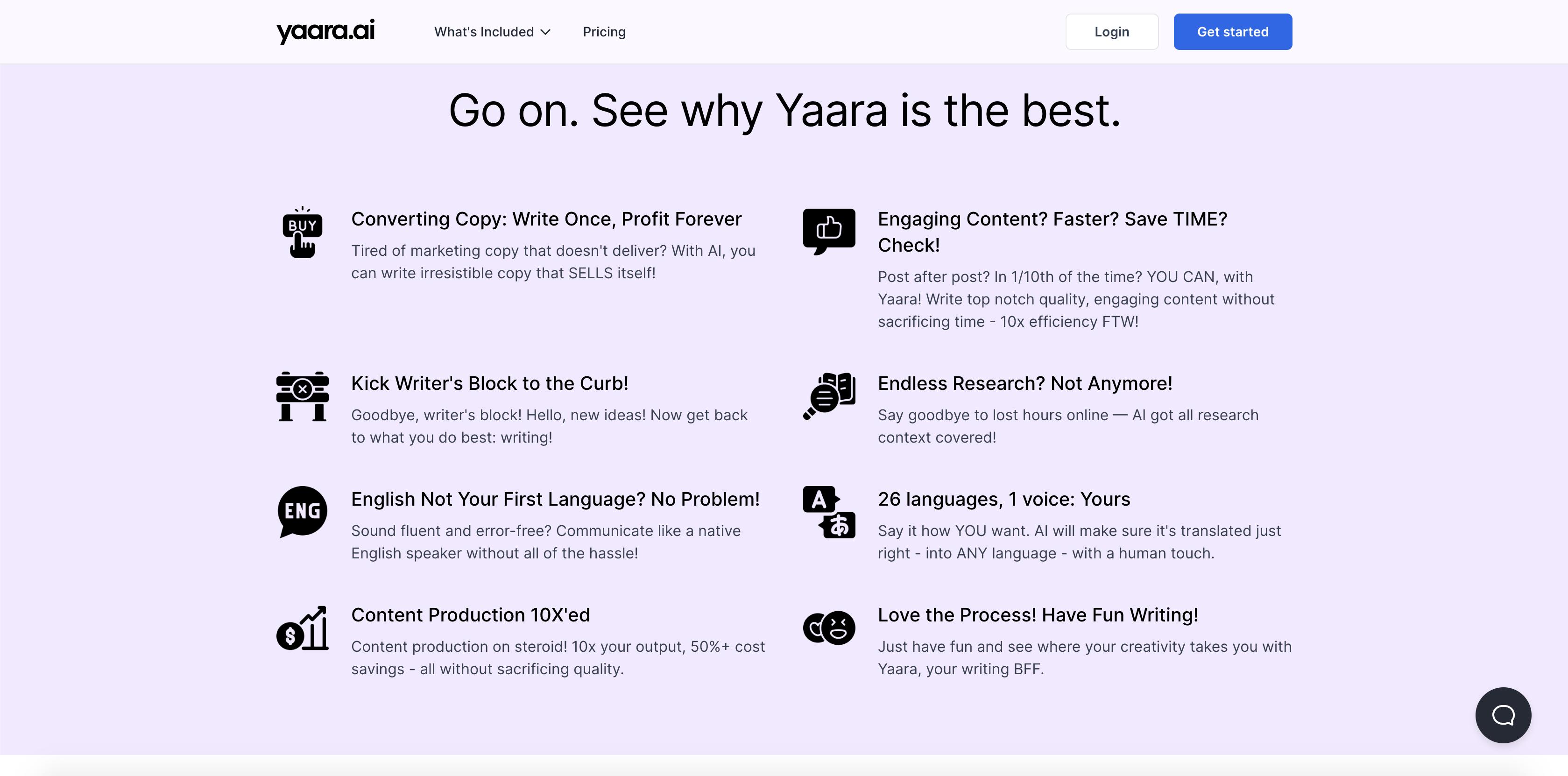Click the laughing emoji faces icon

click(828, 628)
